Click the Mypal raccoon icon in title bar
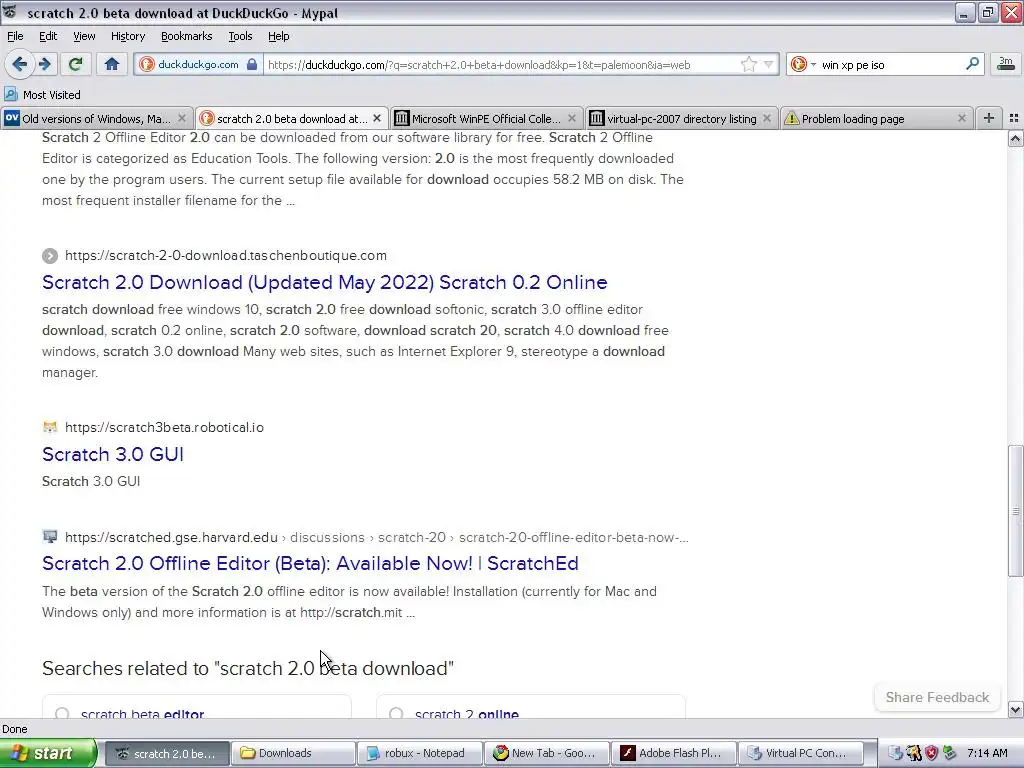Image resolution: width=1024 pixels, height=768 pixels. pos(10,12)
